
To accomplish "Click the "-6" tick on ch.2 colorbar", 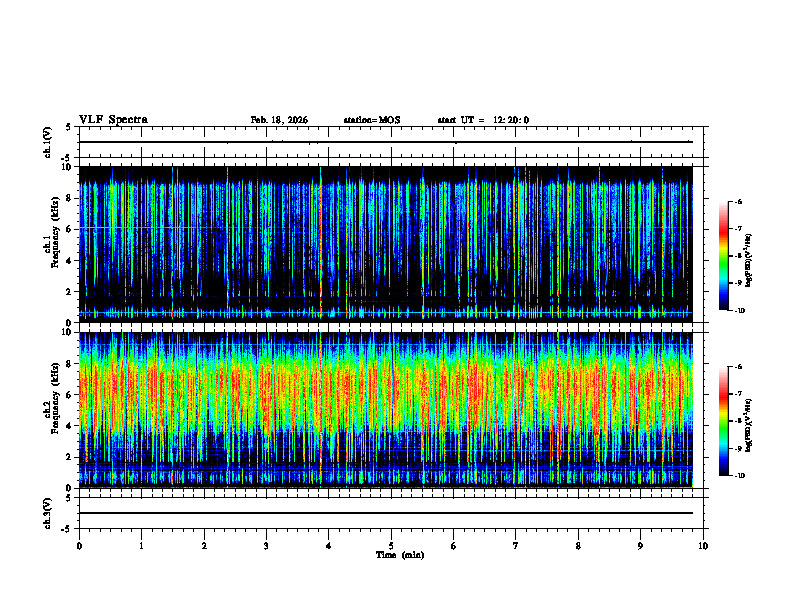I will tap(738, 367).
